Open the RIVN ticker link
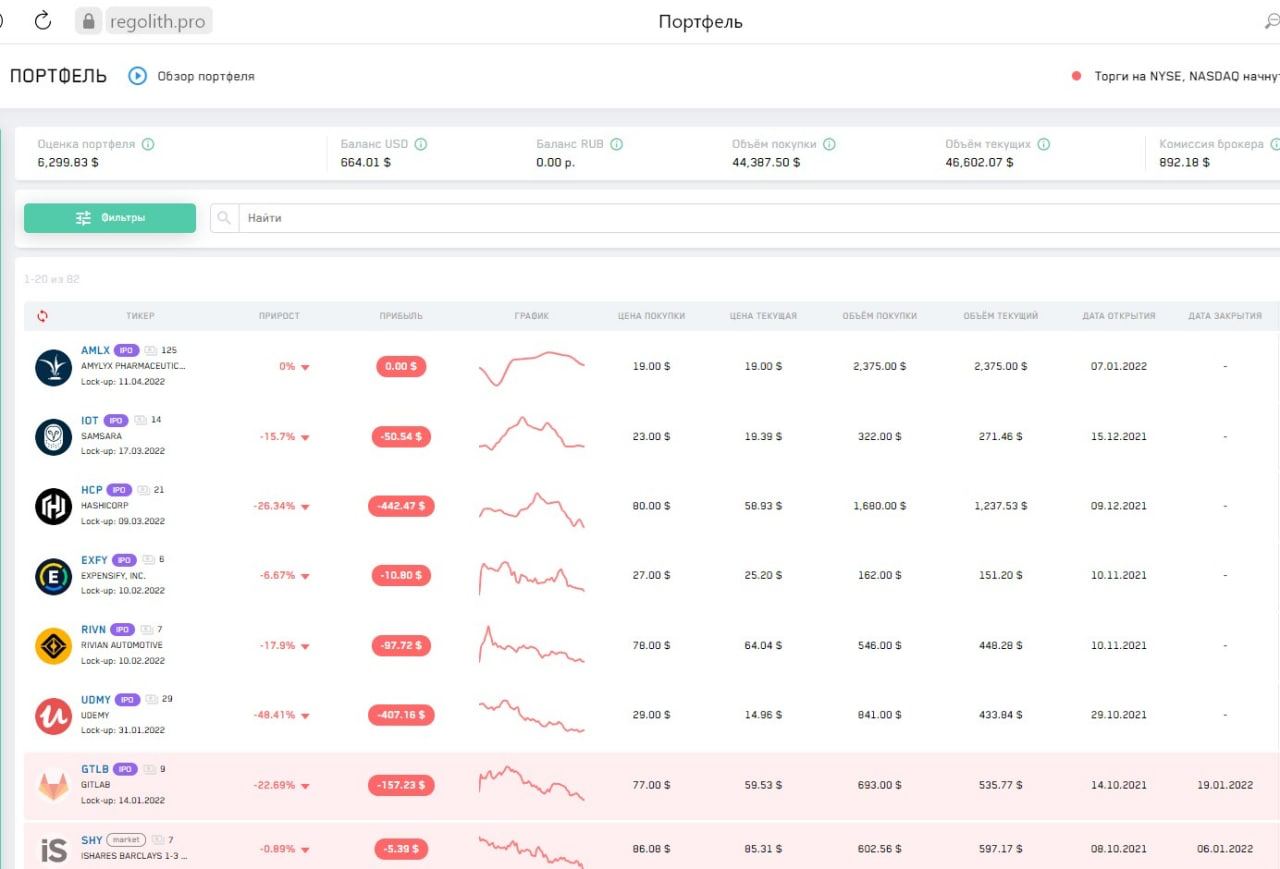This screenshot has width=1280, height=869. [x=93, y=630]
